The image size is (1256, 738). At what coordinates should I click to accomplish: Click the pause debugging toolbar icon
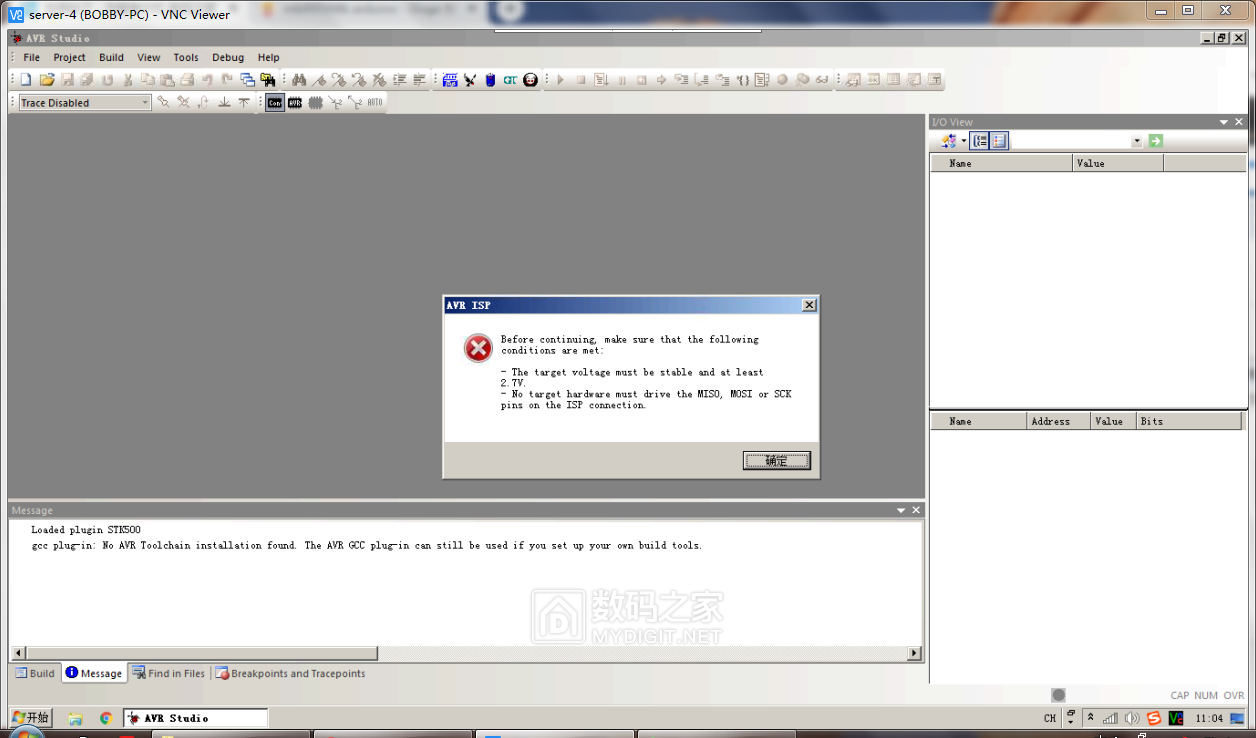pos(622,79)
